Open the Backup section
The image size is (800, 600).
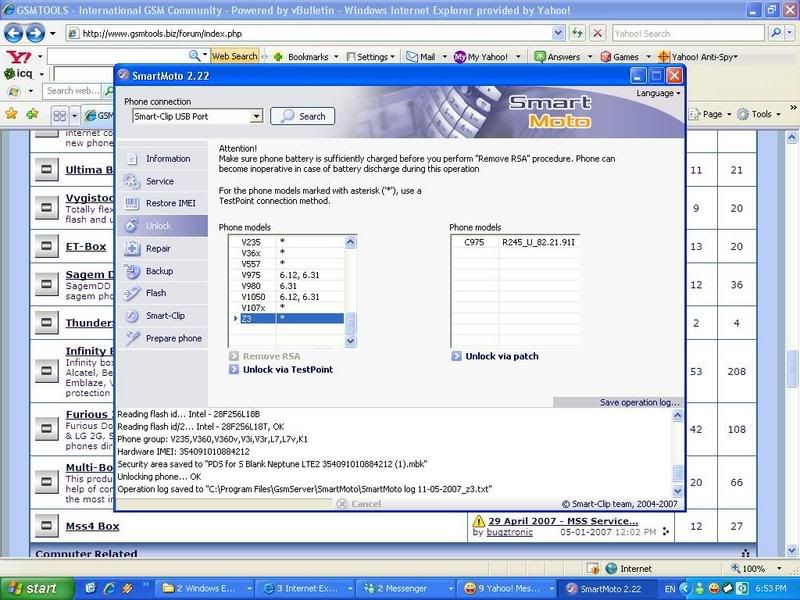coord(162,271)
